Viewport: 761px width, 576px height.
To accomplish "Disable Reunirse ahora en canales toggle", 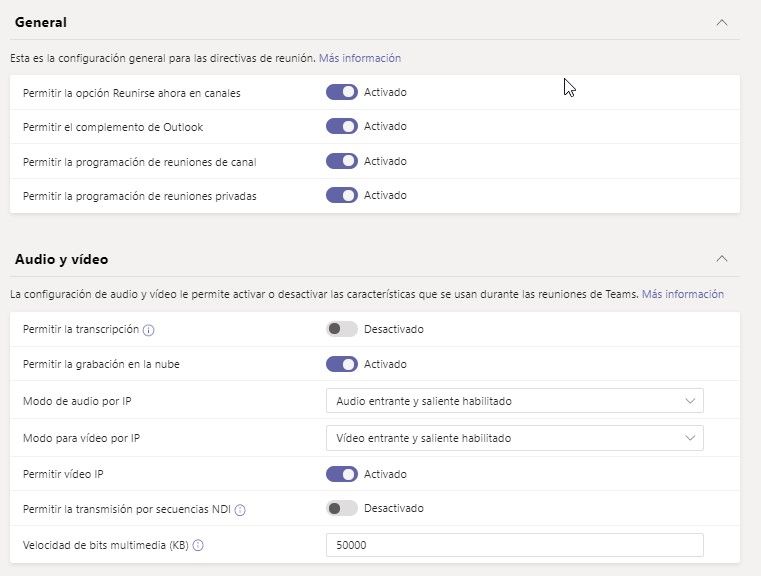I will pyautogui.click(x=342, y=92).
